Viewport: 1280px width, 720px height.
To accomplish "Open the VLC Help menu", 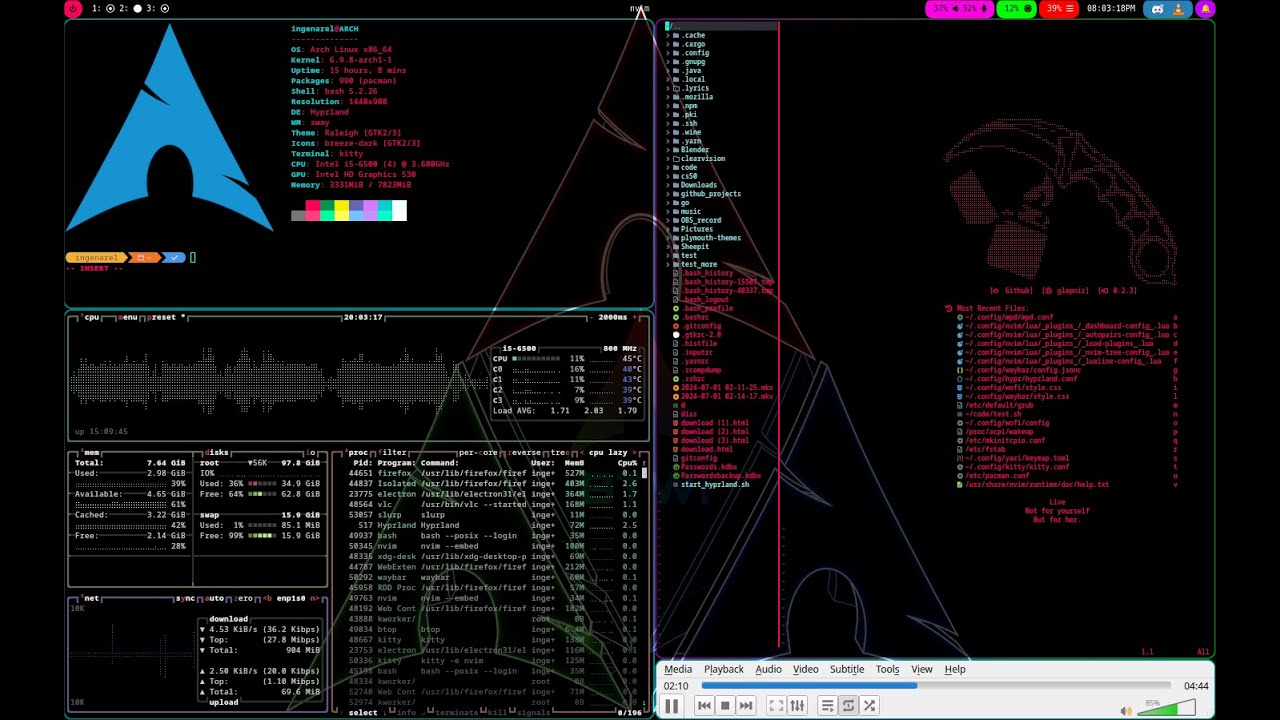I will [955, 669].
